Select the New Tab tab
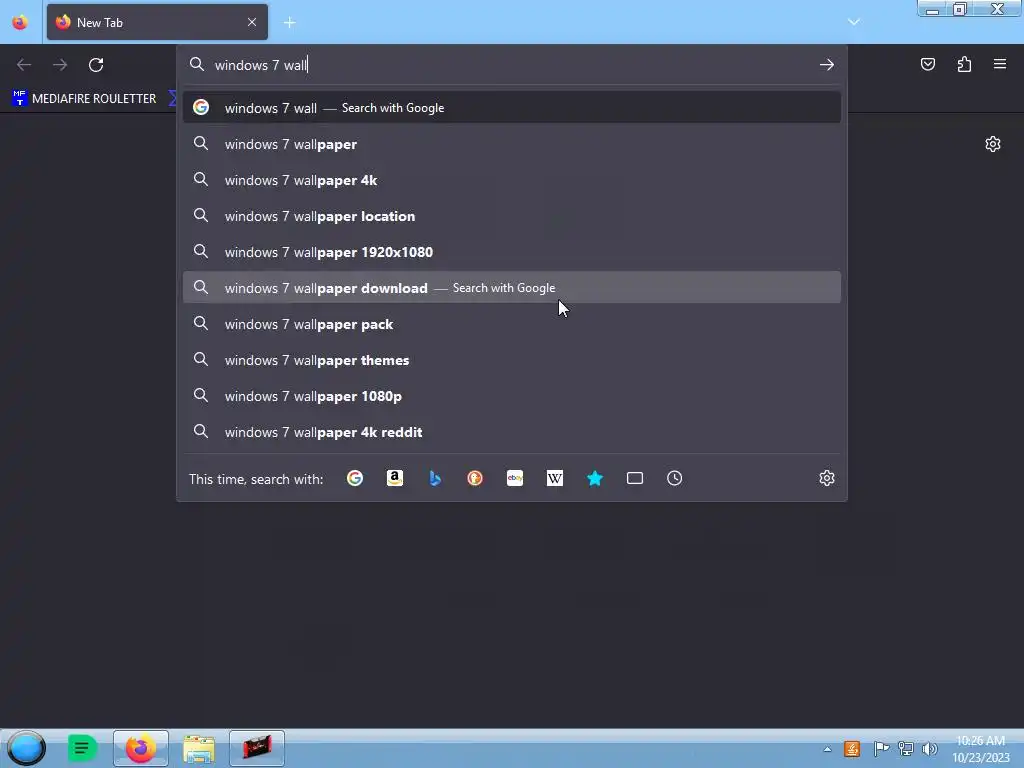 [x=157, y=22]
